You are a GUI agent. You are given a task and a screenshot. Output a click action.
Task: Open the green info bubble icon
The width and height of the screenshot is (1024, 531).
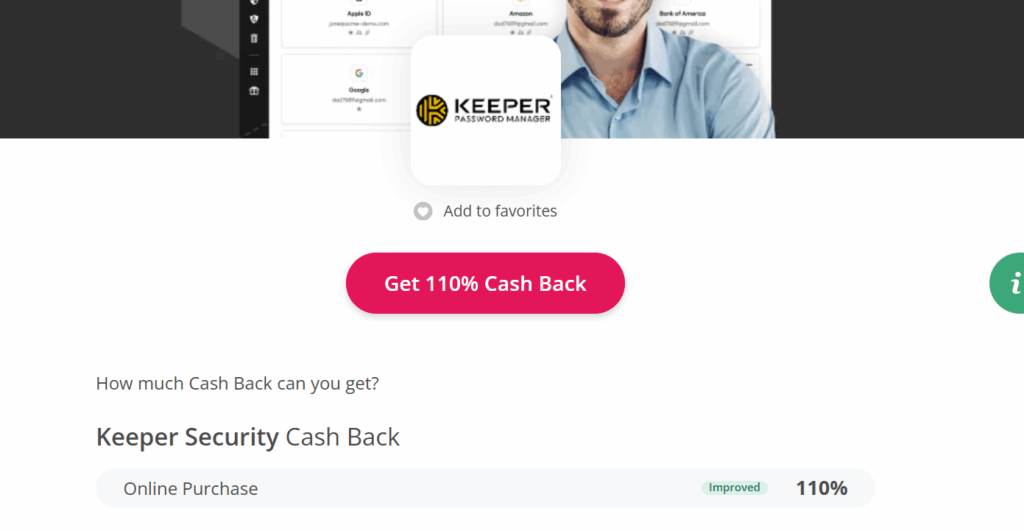coord(1007,283)
